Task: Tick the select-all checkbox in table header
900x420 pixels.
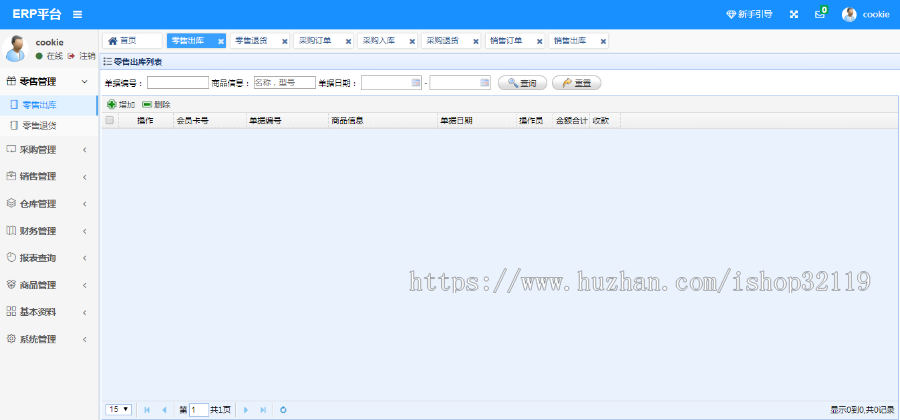Action: (x=109, y=120)
